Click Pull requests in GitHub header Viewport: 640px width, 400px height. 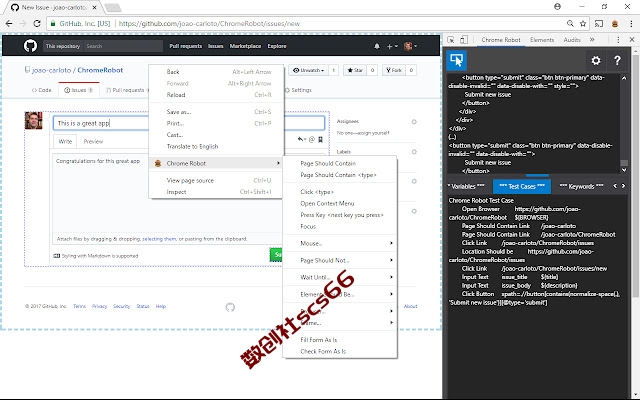pyautogui.click(x=186, y=46)
